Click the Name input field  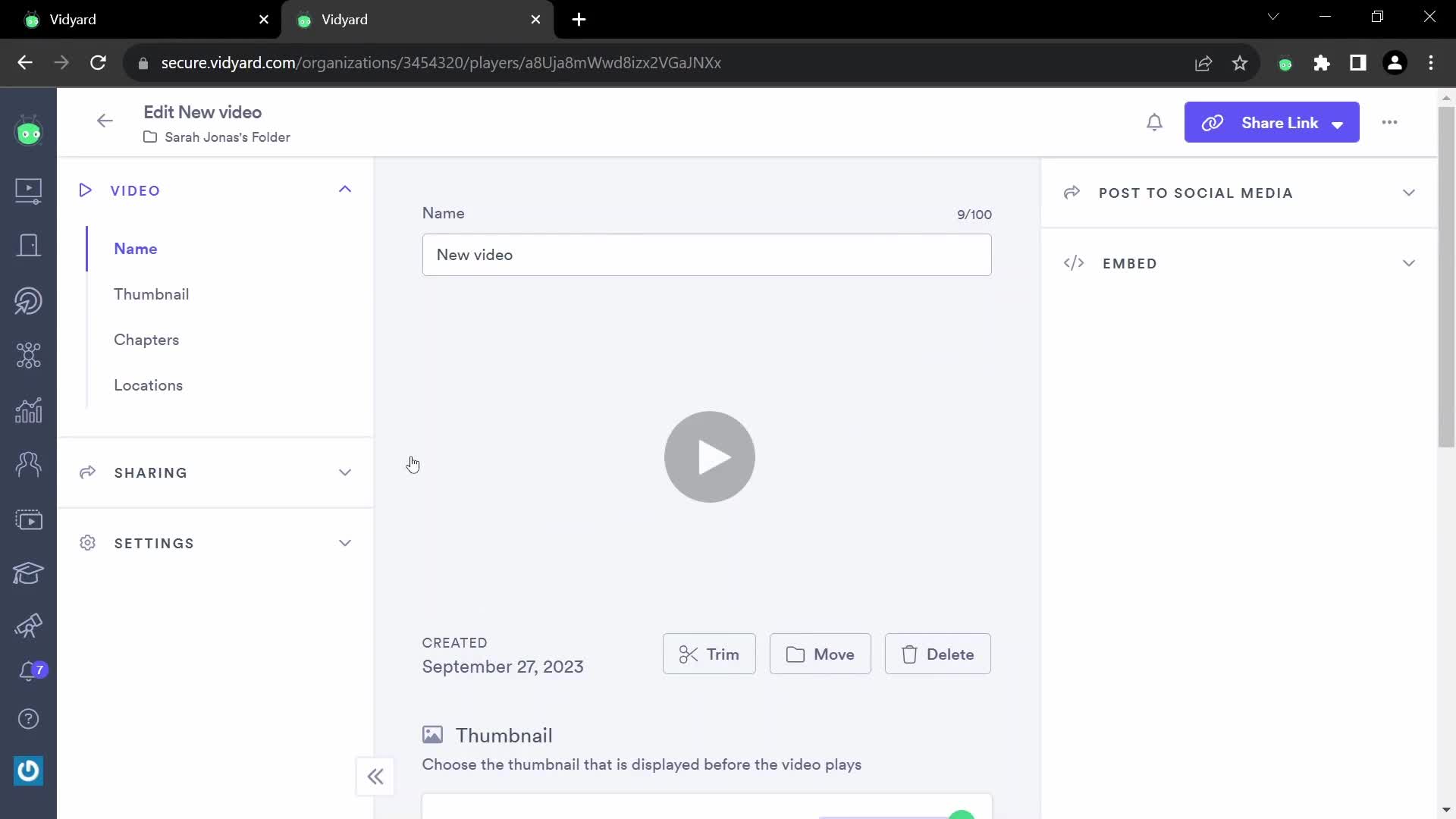(707, 255)
